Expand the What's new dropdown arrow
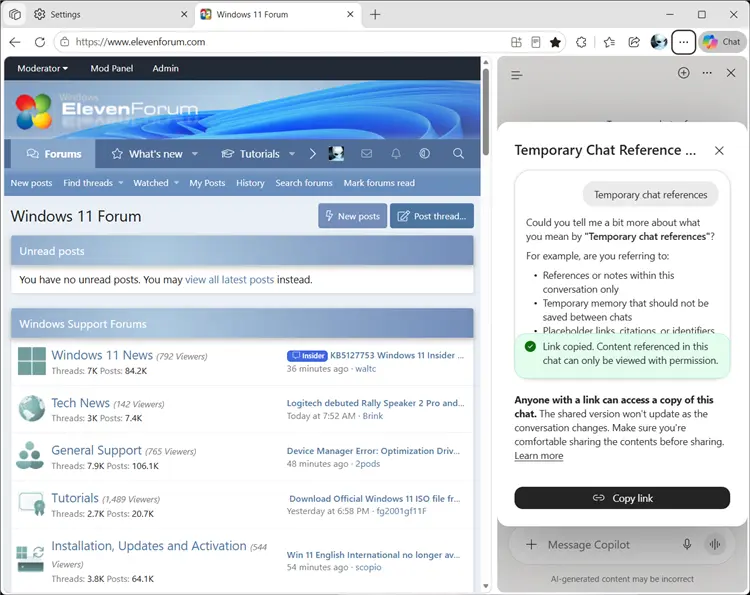Screen dimensions: 750x595 pyautogui.click(x=195, y=154)
